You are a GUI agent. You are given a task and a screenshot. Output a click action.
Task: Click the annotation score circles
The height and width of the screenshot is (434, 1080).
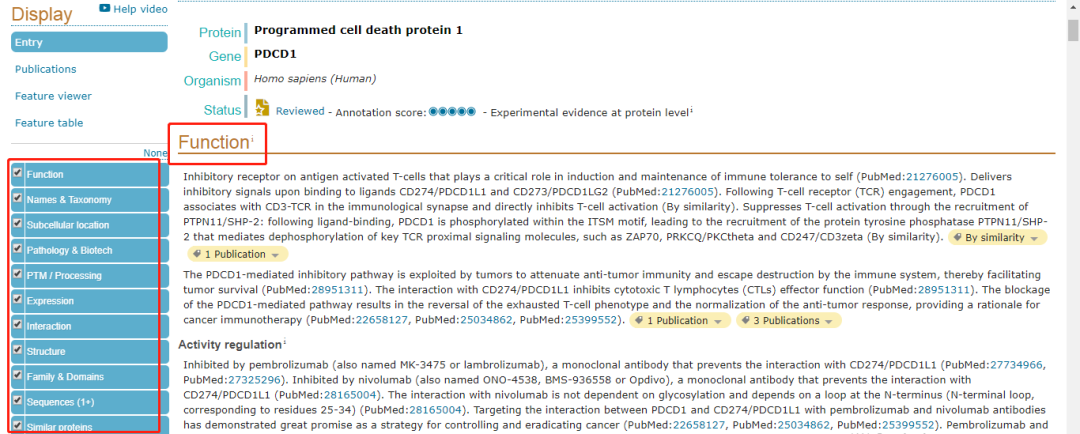452,111
